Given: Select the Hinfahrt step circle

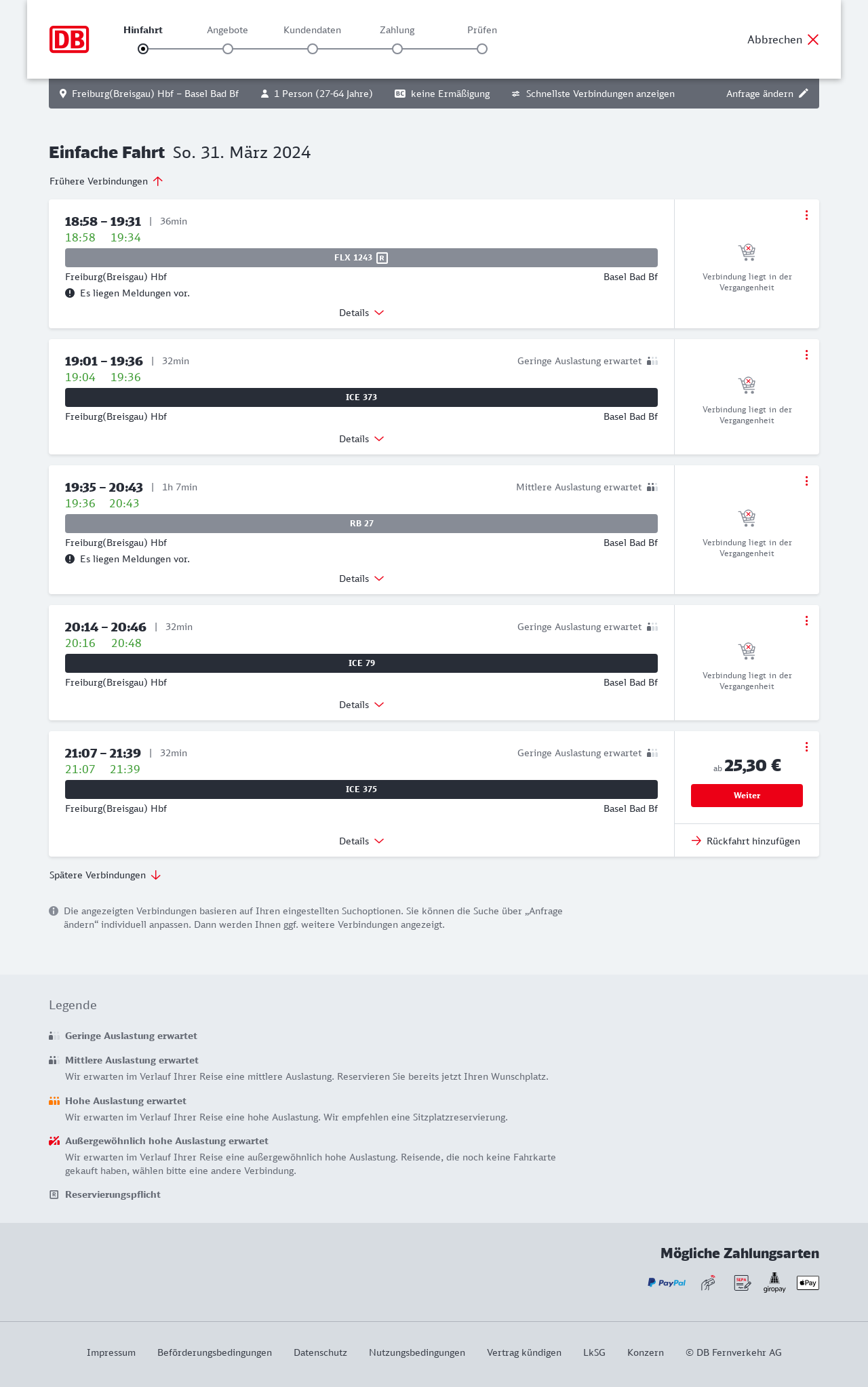Looking at the screenshot, I should tap(143, 49).
